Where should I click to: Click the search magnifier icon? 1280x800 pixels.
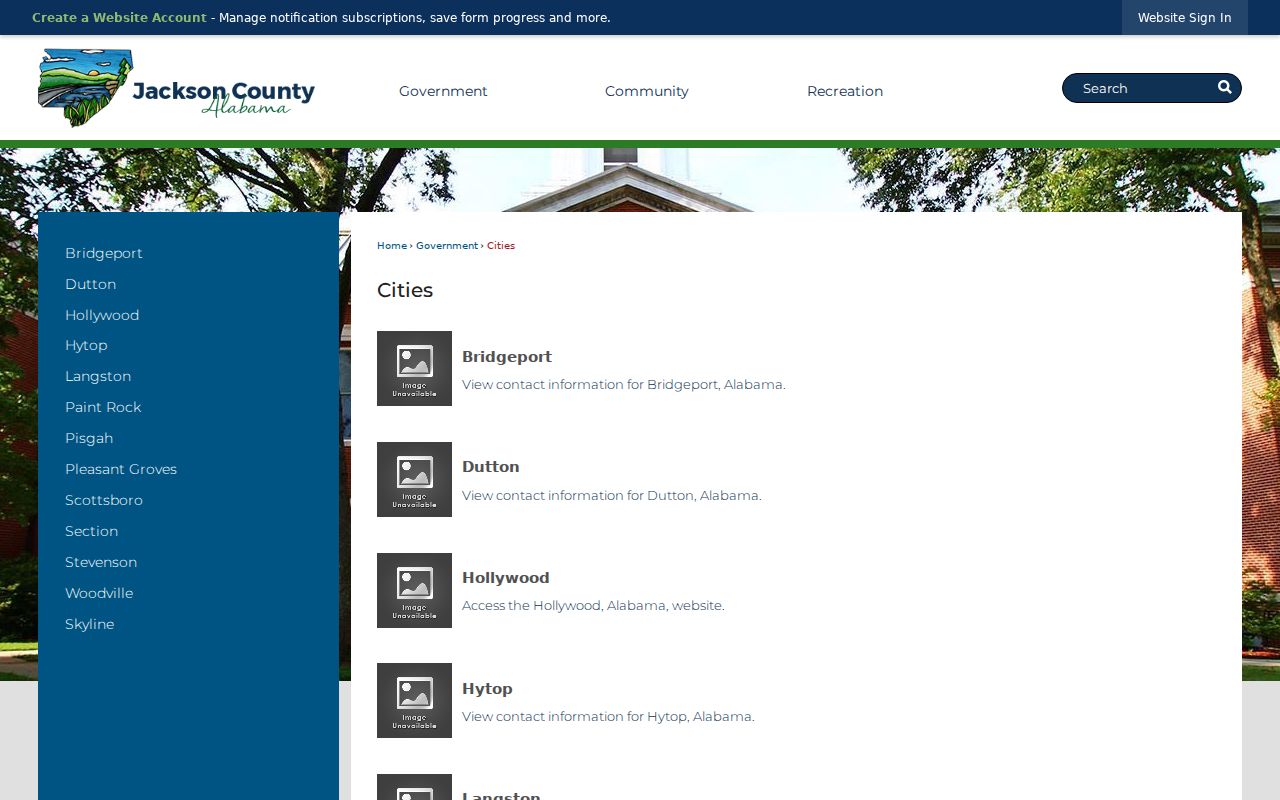[x=1224, y=88]
